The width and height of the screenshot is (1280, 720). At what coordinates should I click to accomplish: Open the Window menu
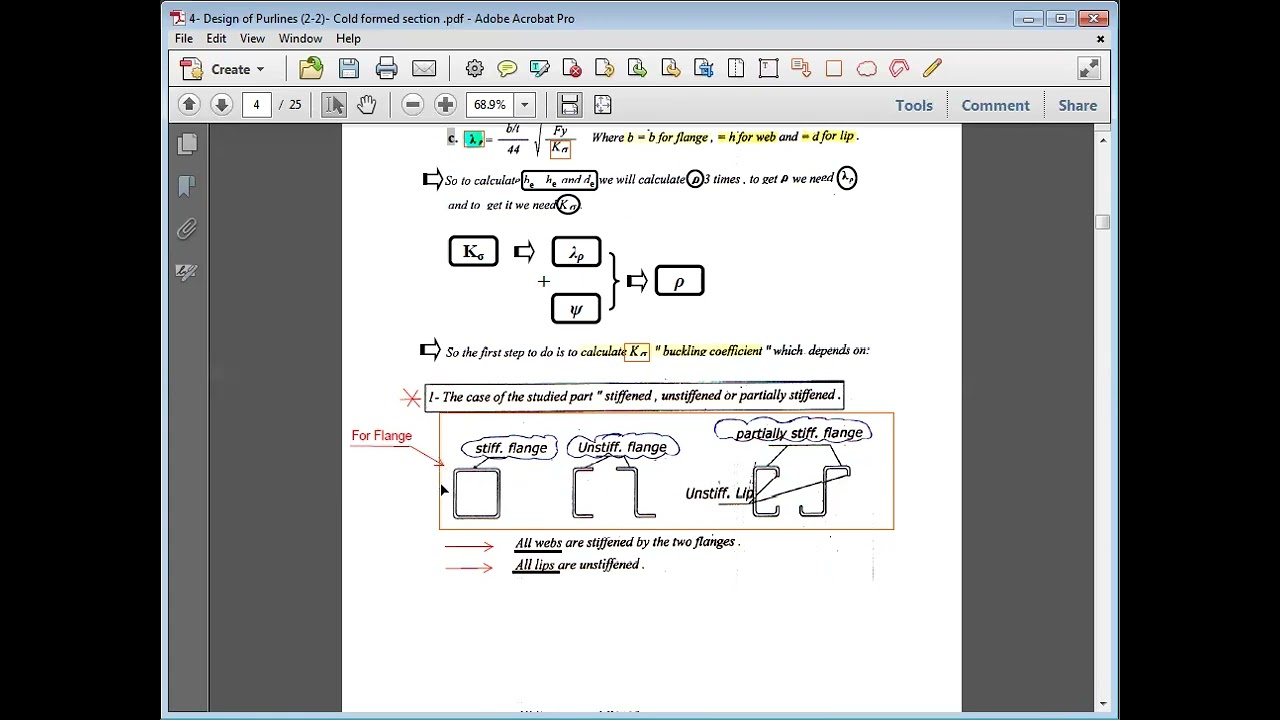coord(300,38)
